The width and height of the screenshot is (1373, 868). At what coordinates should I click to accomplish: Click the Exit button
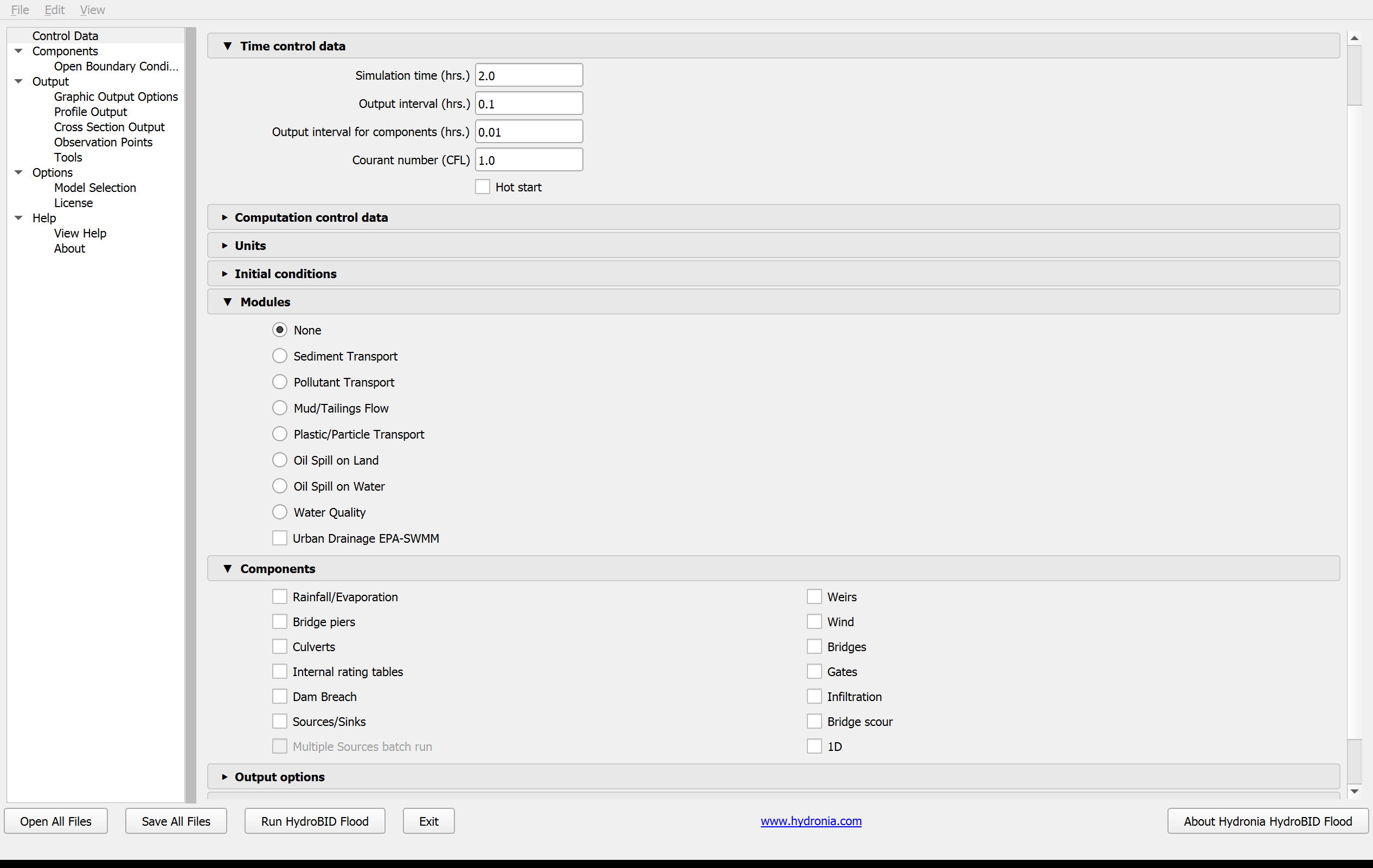click(x=429, y=821)
